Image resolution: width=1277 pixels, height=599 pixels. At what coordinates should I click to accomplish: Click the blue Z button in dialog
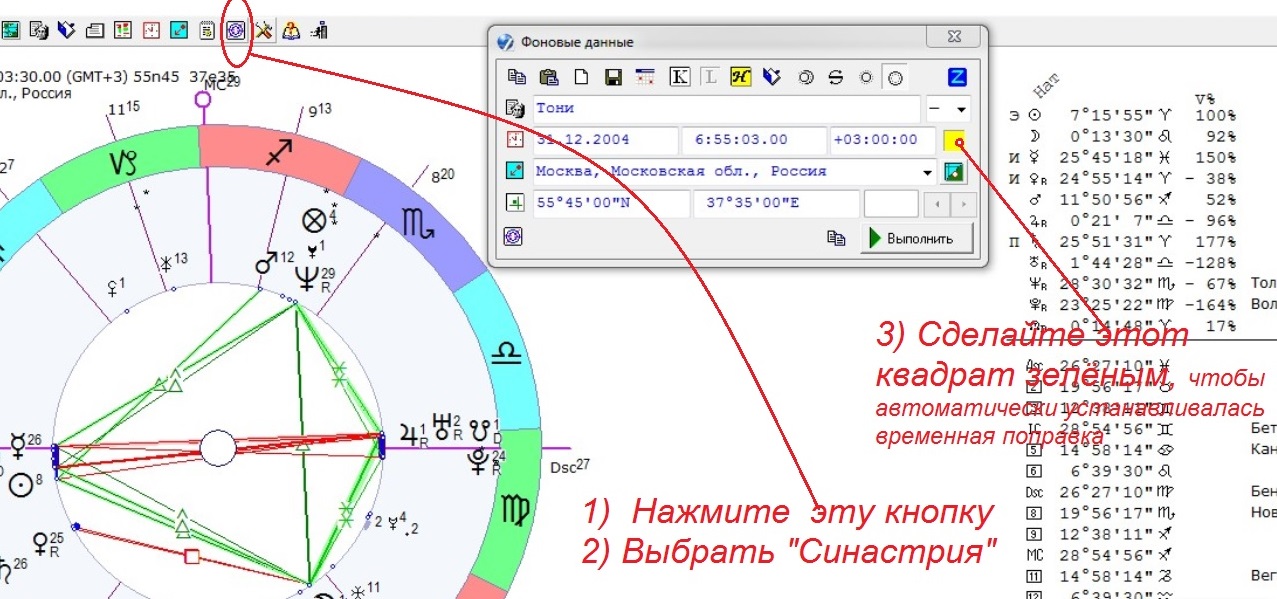(x=957, y=76)
